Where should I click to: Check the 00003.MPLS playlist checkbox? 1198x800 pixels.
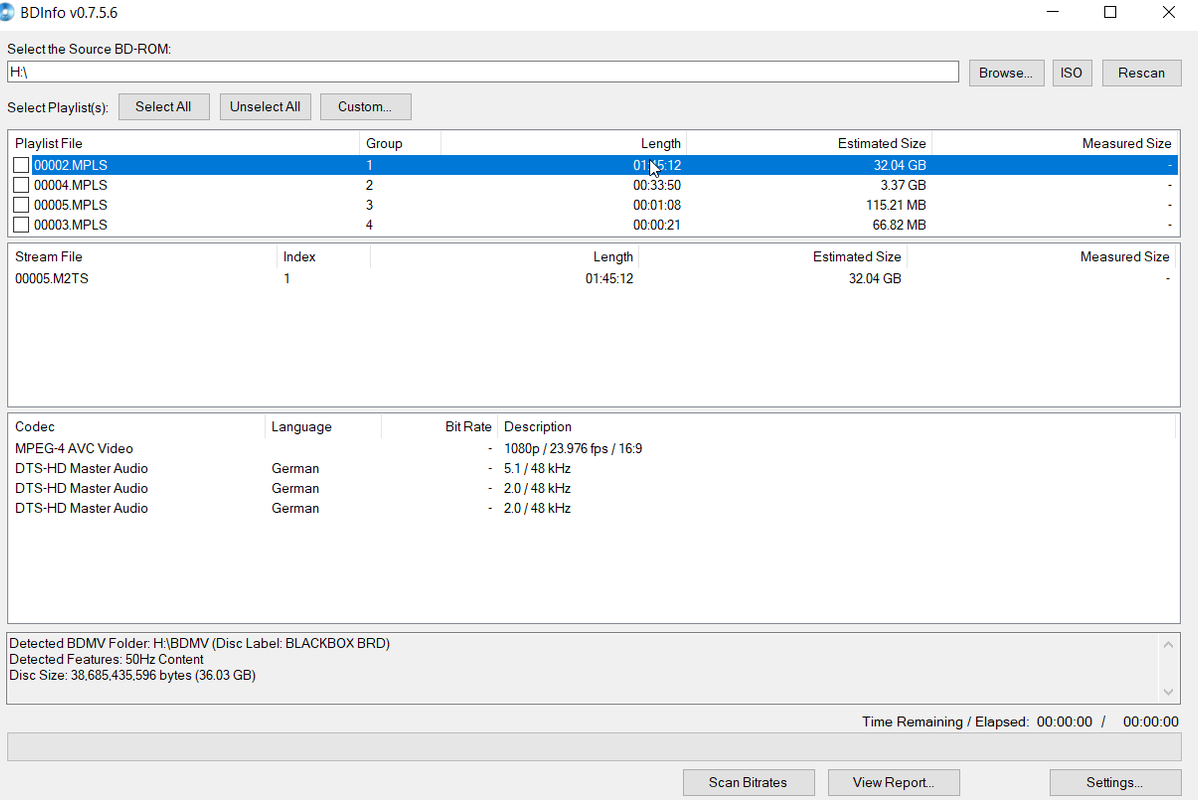click(21, 225)
